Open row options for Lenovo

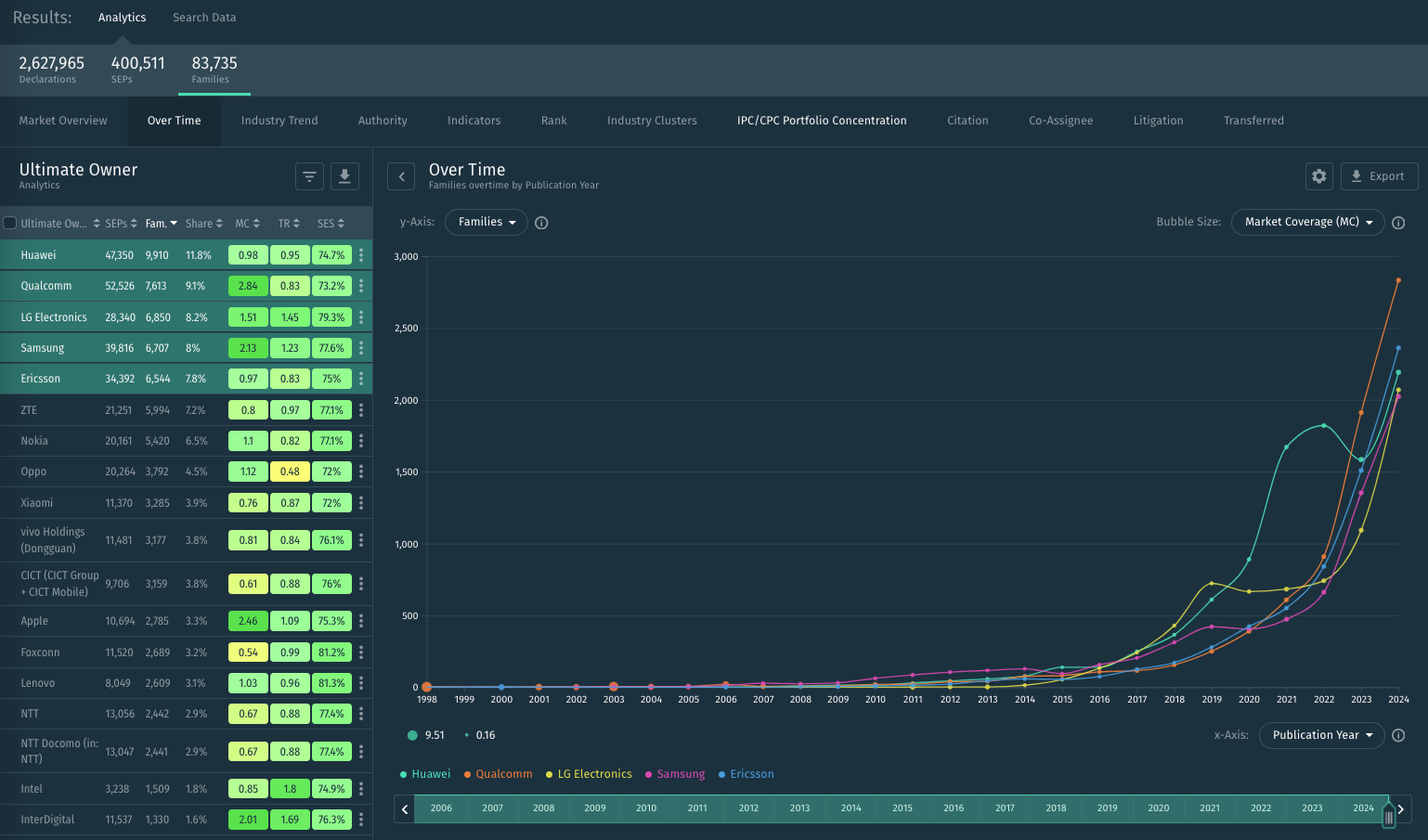coord(361,683)
